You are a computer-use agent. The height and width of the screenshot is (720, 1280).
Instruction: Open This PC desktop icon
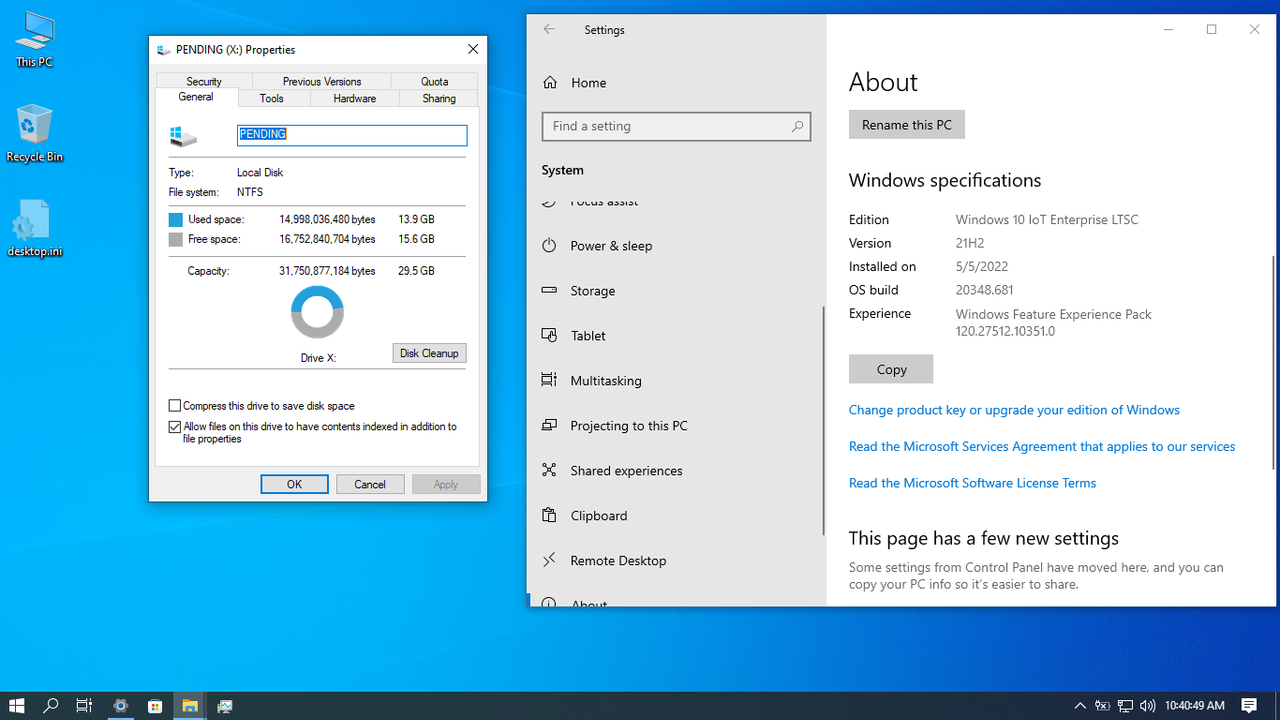click(x=34, y=40)
